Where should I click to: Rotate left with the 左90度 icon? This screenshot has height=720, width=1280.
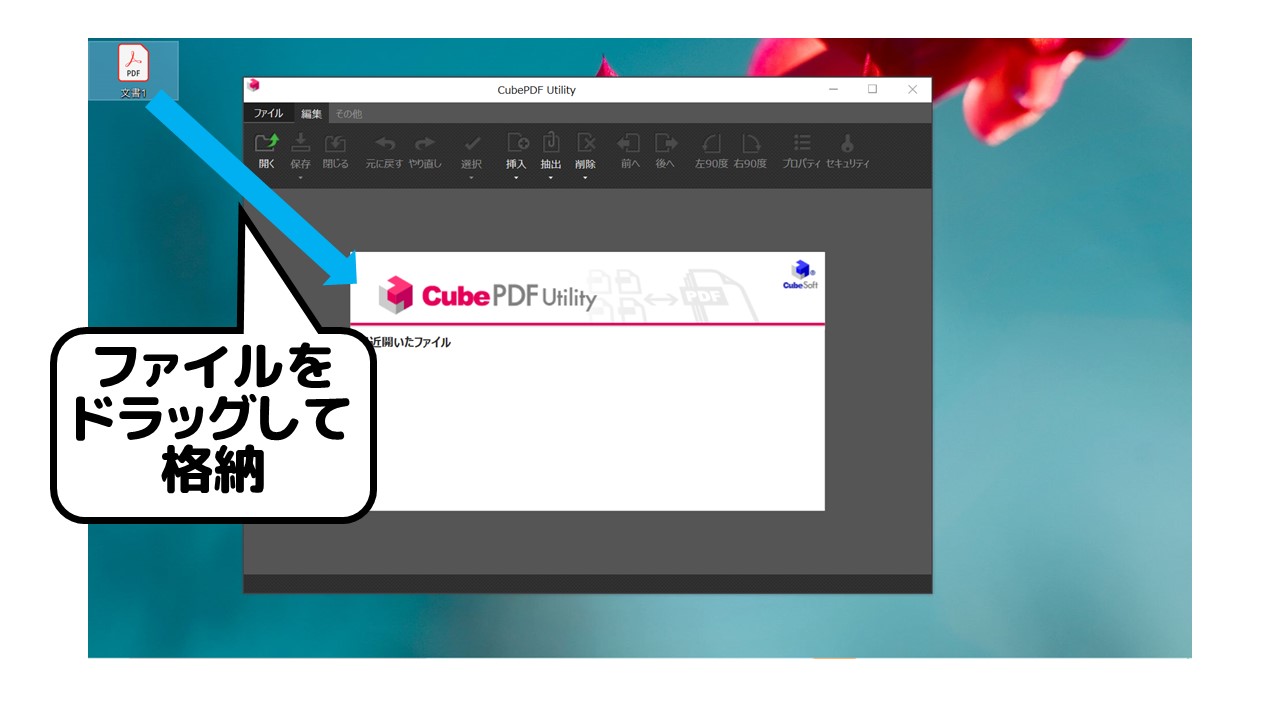(x=711, y=144)
